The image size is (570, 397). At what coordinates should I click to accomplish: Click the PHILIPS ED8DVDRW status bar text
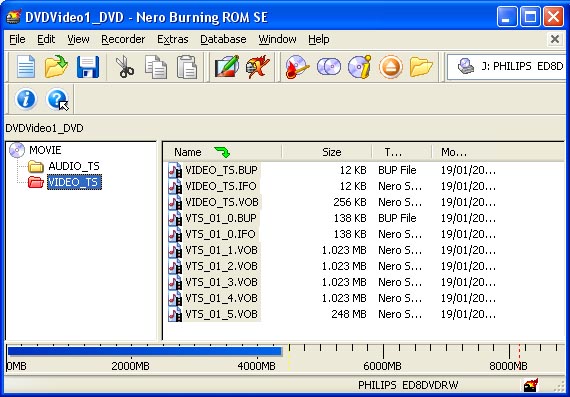click(x=408, y=385)
